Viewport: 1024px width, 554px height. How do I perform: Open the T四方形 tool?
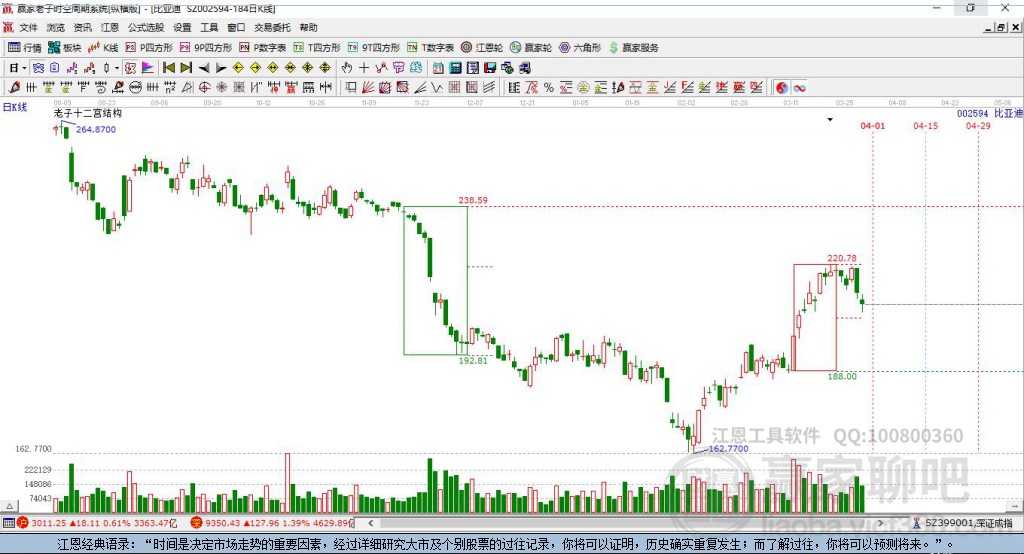317,48
